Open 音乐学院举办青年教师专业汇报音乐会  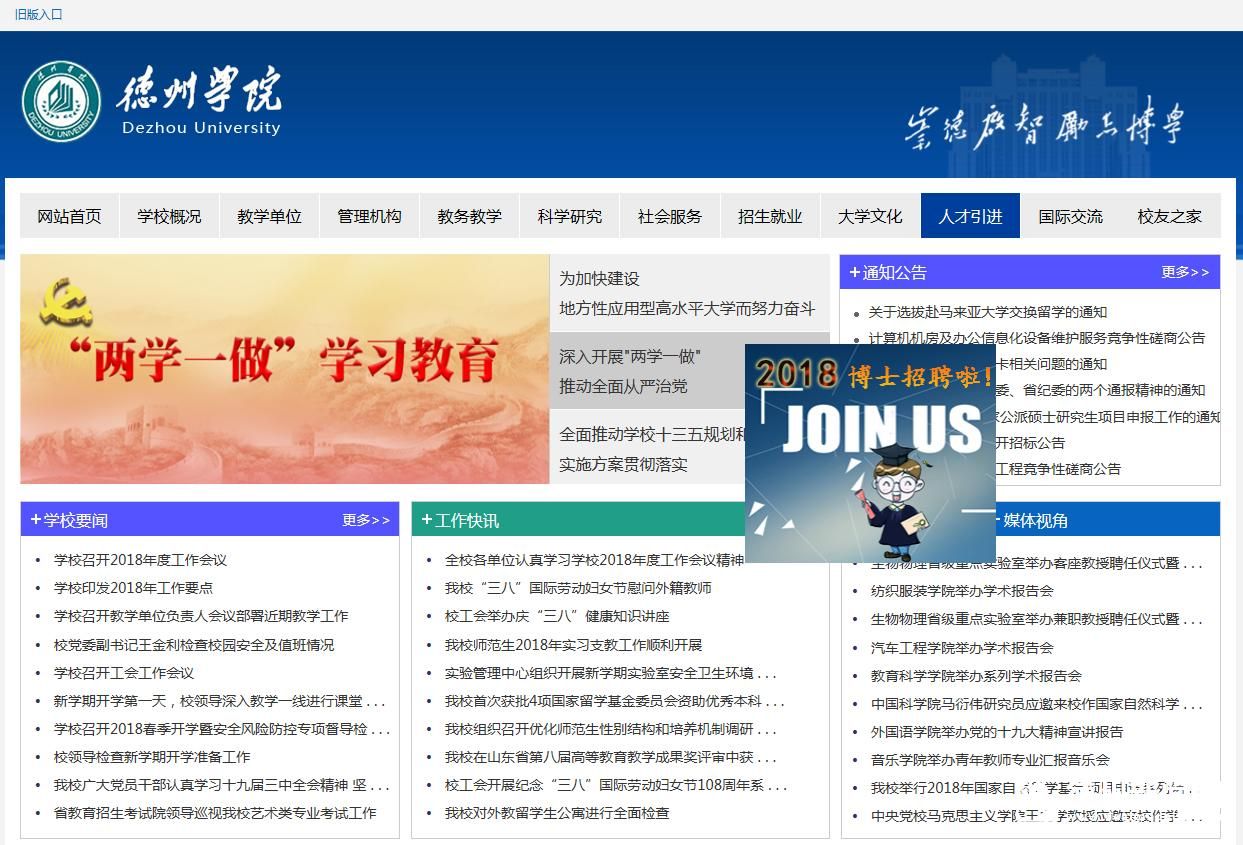tap(990, 760)
